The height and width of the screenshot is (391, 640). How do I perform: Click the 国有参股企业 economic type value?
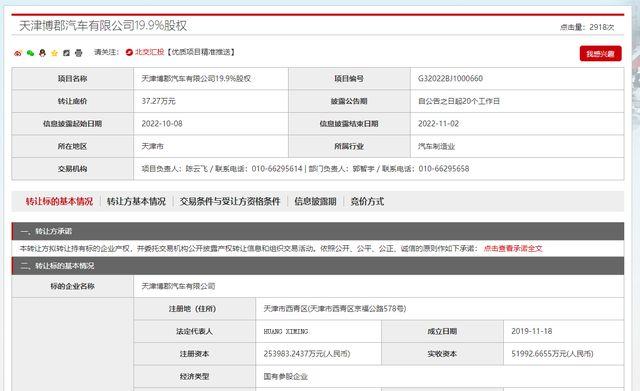tap(286, 376)
